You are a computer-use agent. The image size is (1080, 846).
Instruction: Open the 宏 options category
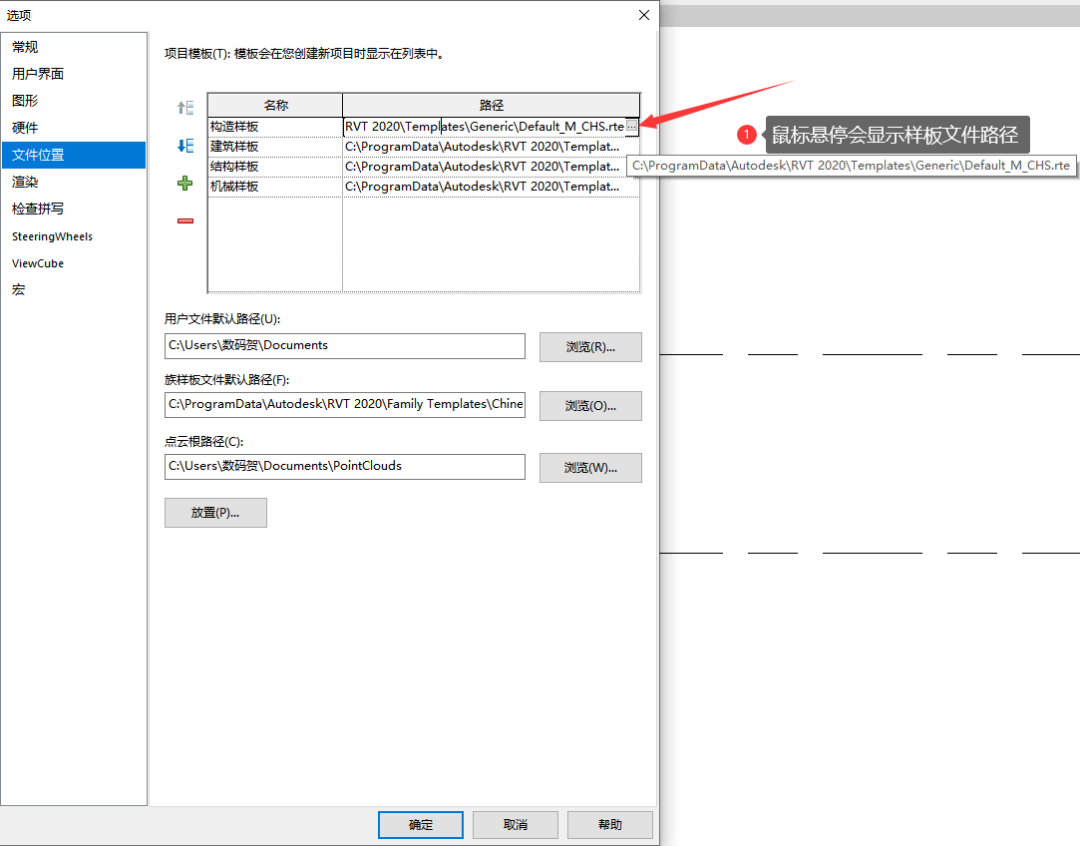(73, 290)
